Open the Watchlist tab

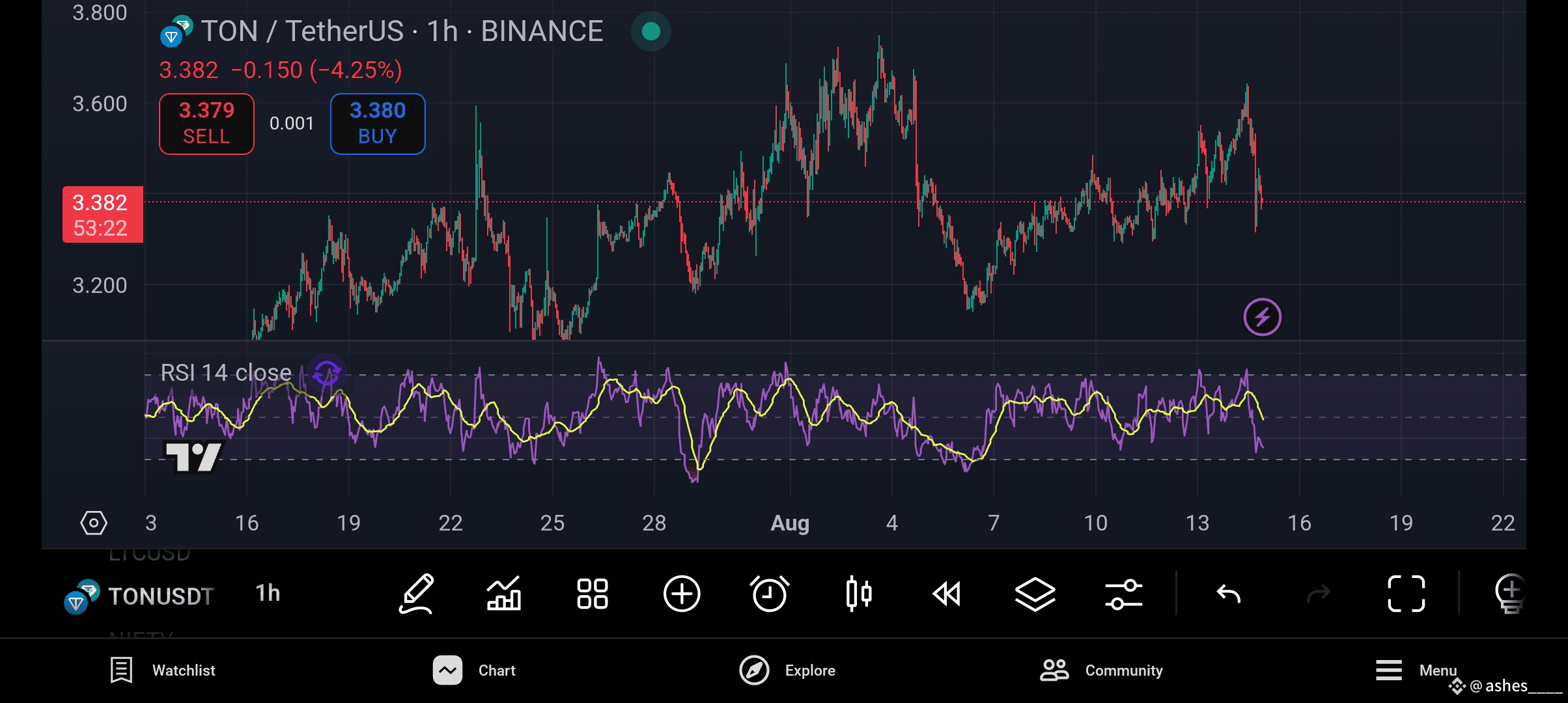point(163,670)
